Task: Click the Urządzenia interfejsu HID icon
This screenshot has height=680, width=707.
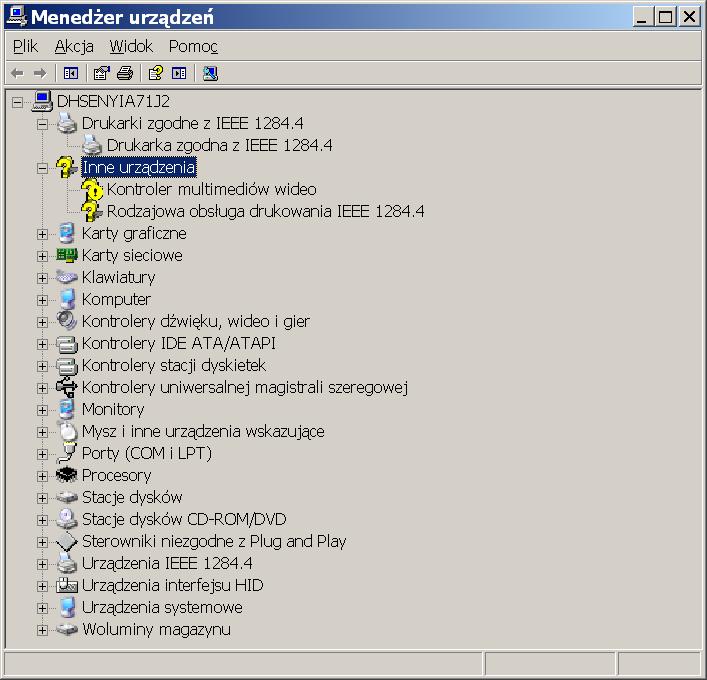Action: coord(67,585)
